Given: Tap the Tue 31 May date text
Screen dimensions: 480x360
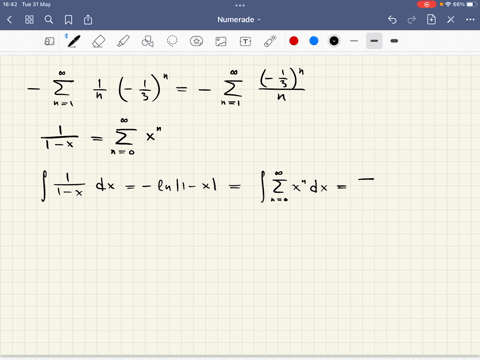Looking at the screenshot, I should tap(36, 4).
